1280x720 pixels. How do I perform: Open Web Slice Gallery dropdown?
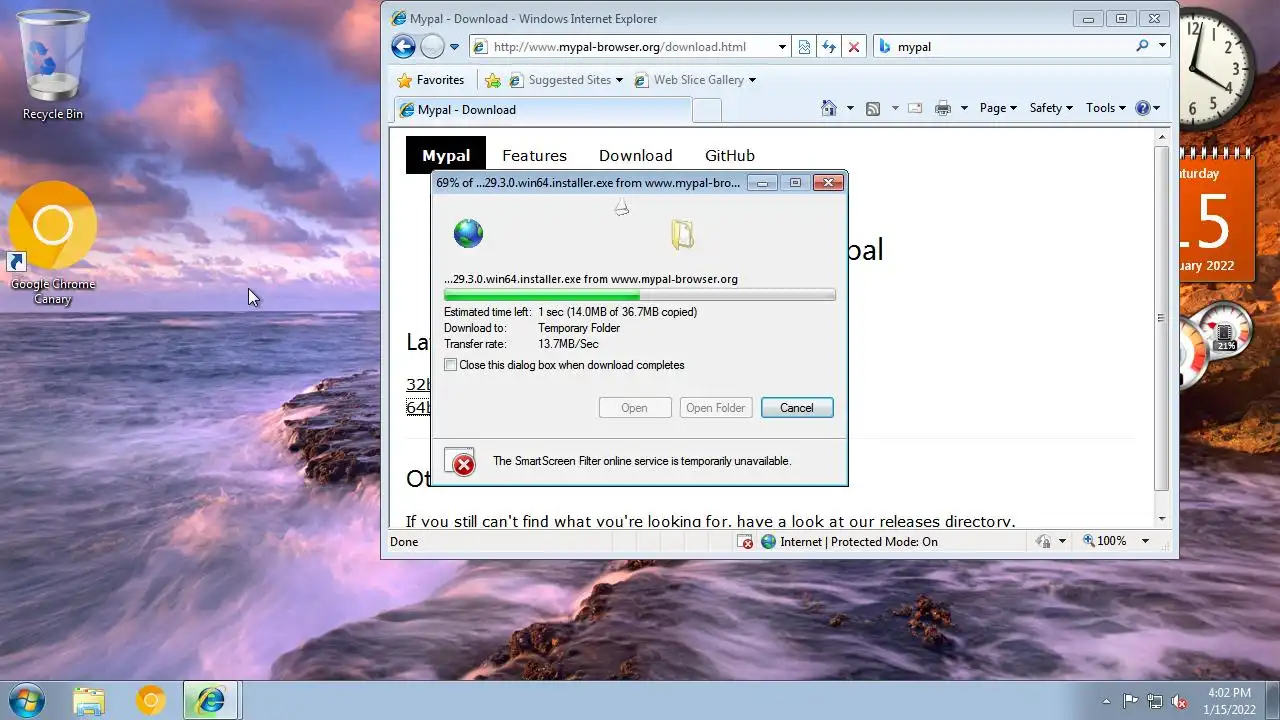coord(695,80)
